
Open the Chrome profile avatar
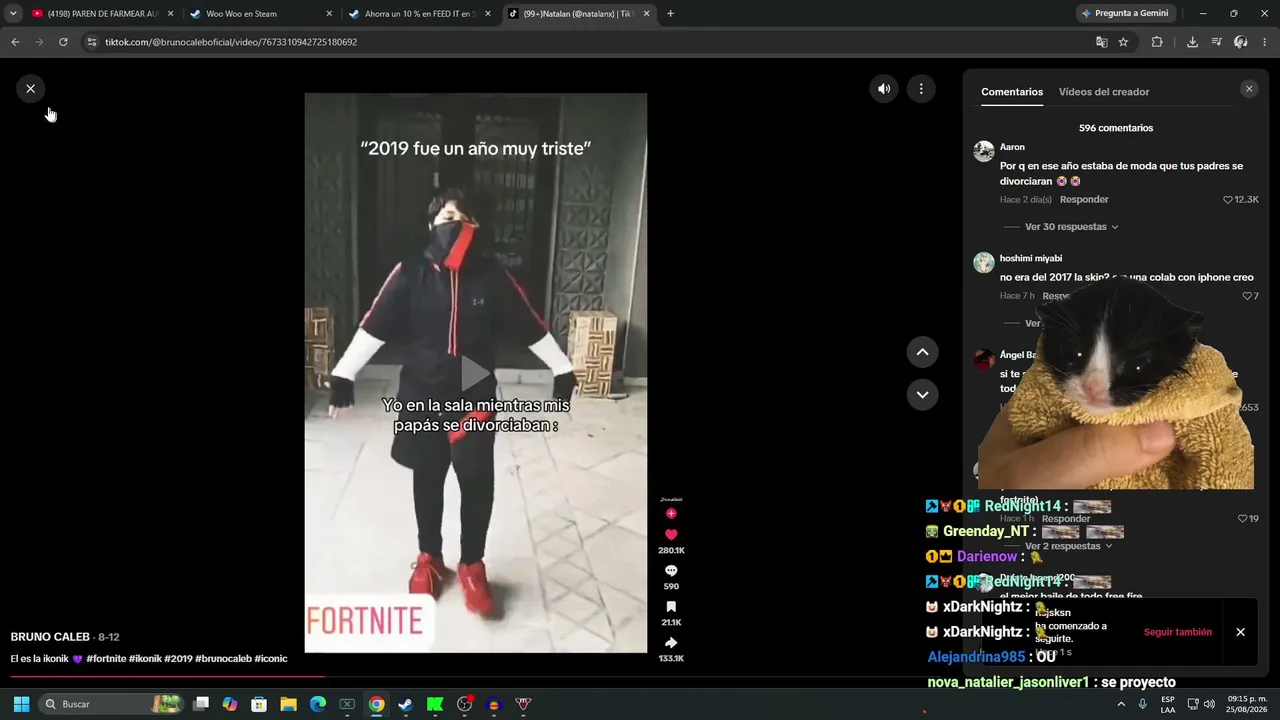coord(1240,42)
